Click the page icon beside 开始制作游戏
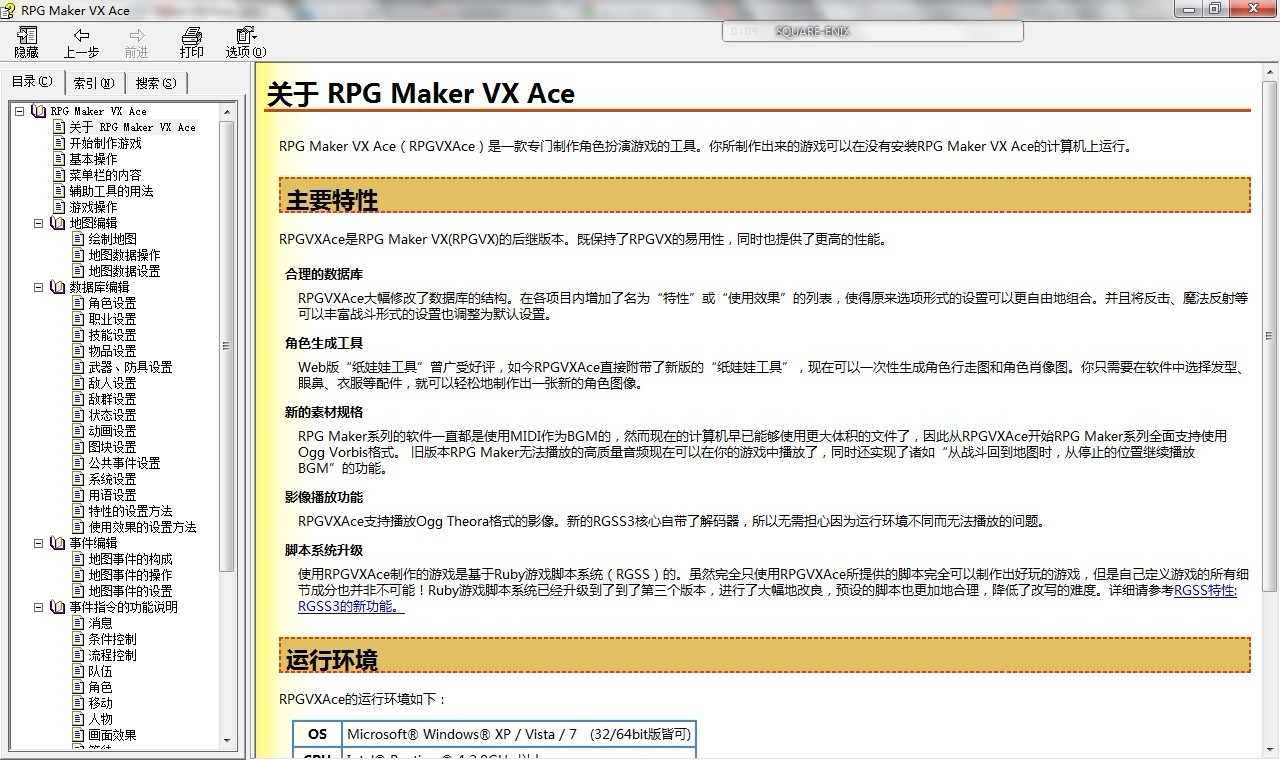Screen dimensions: 1280x760 tap(60, 143)
